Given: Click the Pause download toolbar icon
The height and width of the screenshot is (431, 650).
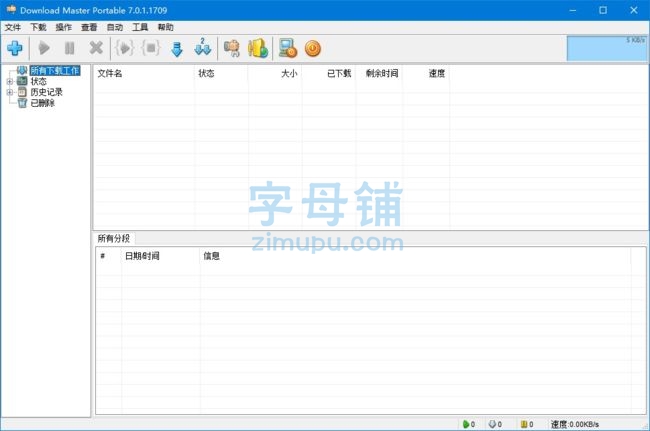Looking at the screenshot, I should 69,48.
